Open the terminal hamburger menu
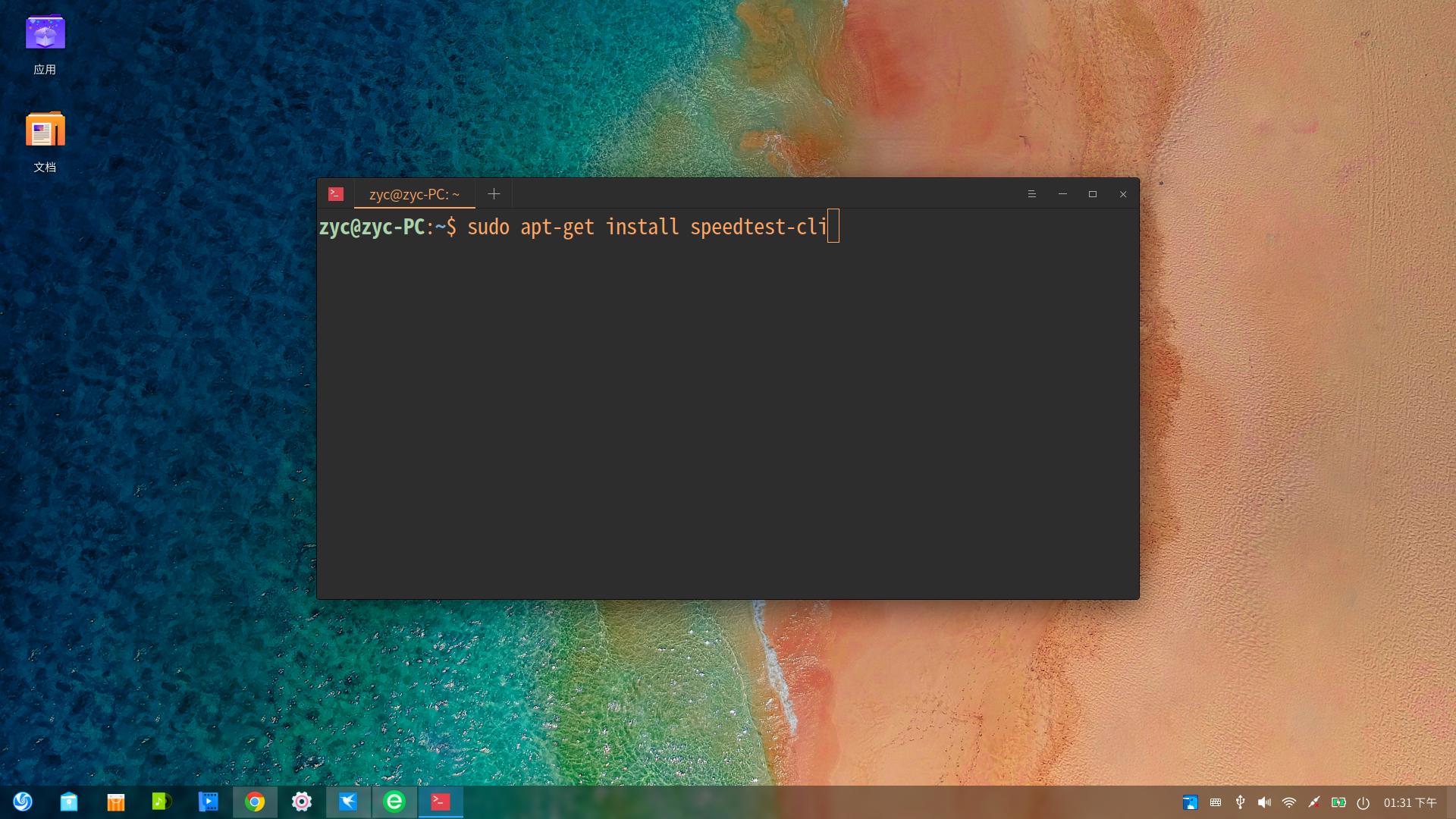1456x819 pixels. tap(1031, 194)
